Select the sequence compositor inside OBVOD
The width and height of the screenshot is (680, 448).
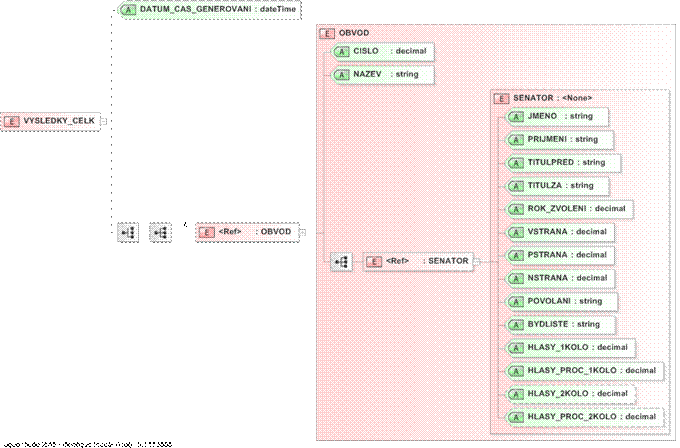click(341, 262)
